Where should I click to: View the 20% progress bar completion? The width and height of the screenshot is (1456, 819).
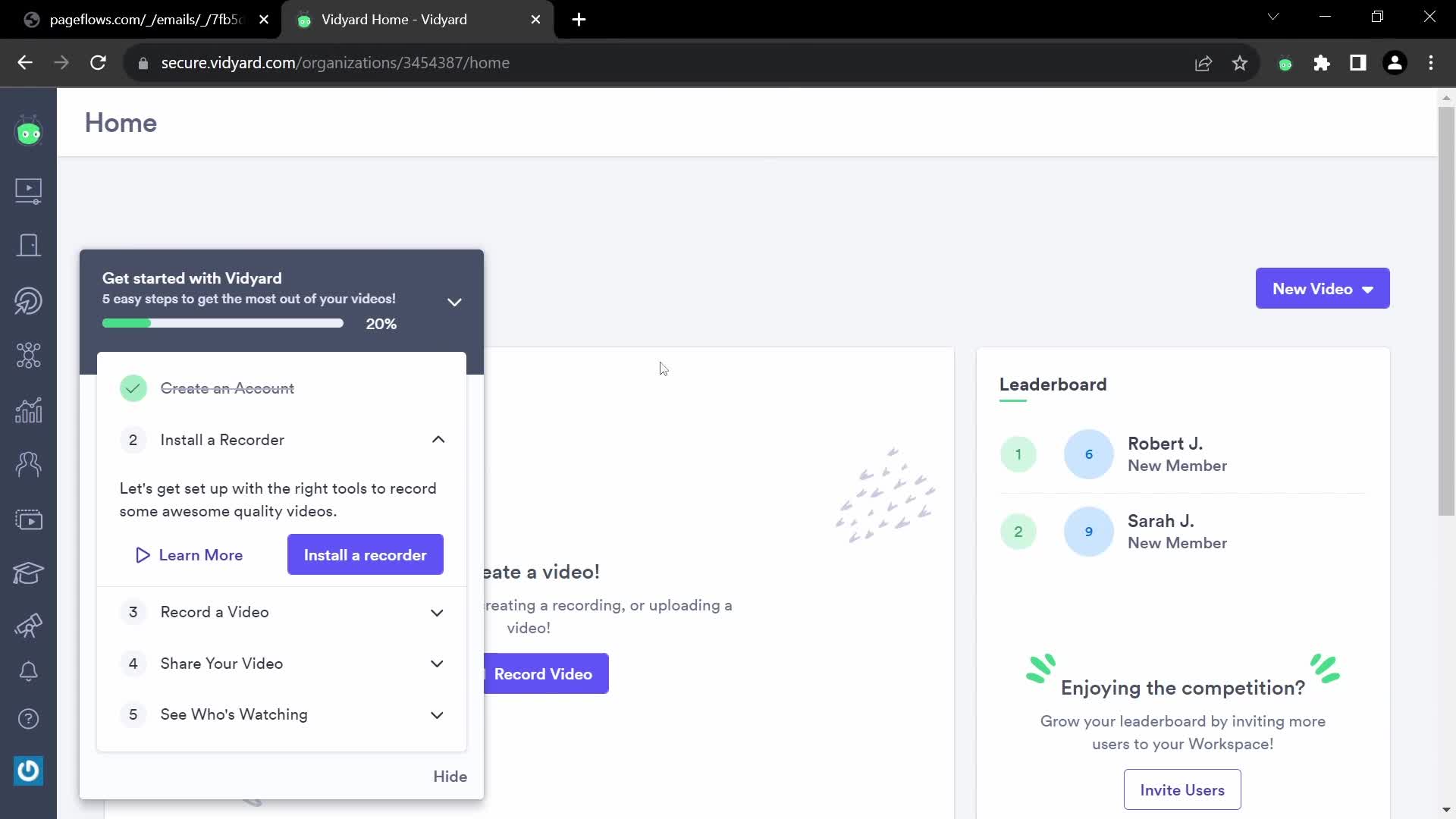(x=222, y=323)
